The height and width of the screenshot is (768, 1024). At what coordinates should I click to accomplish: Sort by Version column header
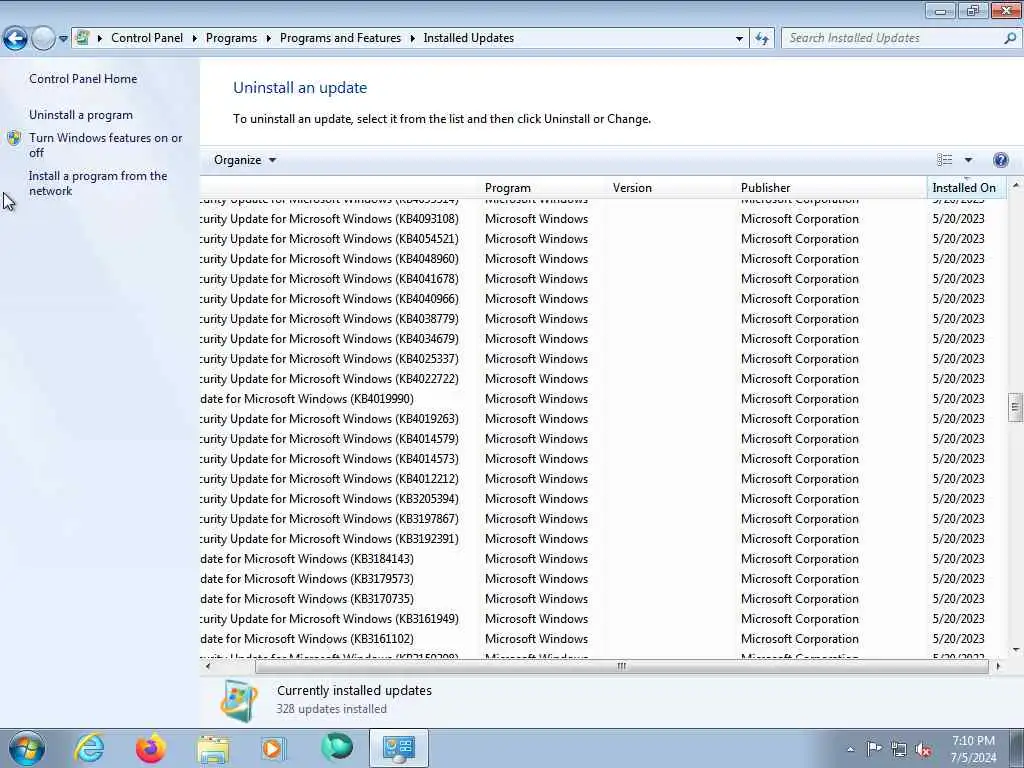pos(673,187)
